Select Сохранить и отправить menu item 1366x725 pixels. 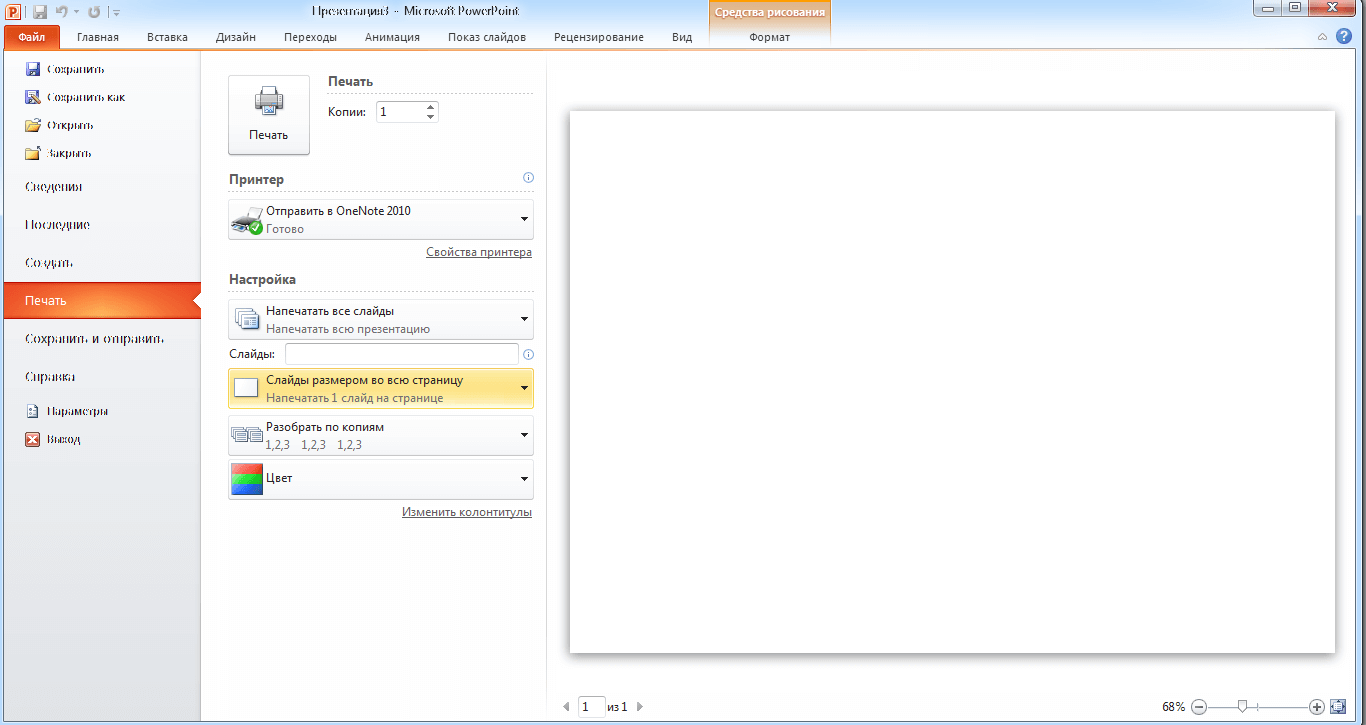(94, 339)
